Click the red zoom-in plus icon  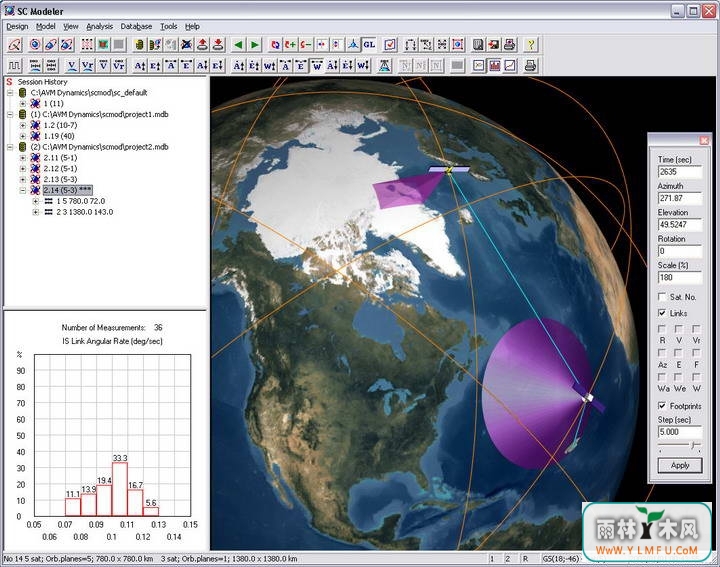[290, 45]
